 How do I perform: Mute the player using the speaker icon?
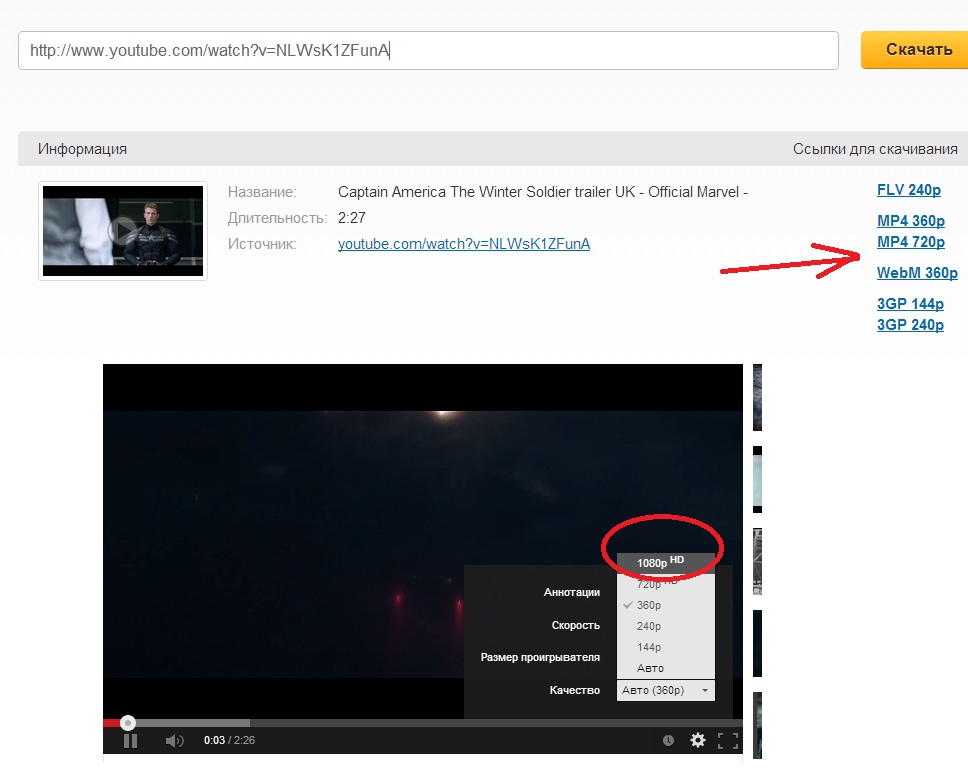pos(174,741)
